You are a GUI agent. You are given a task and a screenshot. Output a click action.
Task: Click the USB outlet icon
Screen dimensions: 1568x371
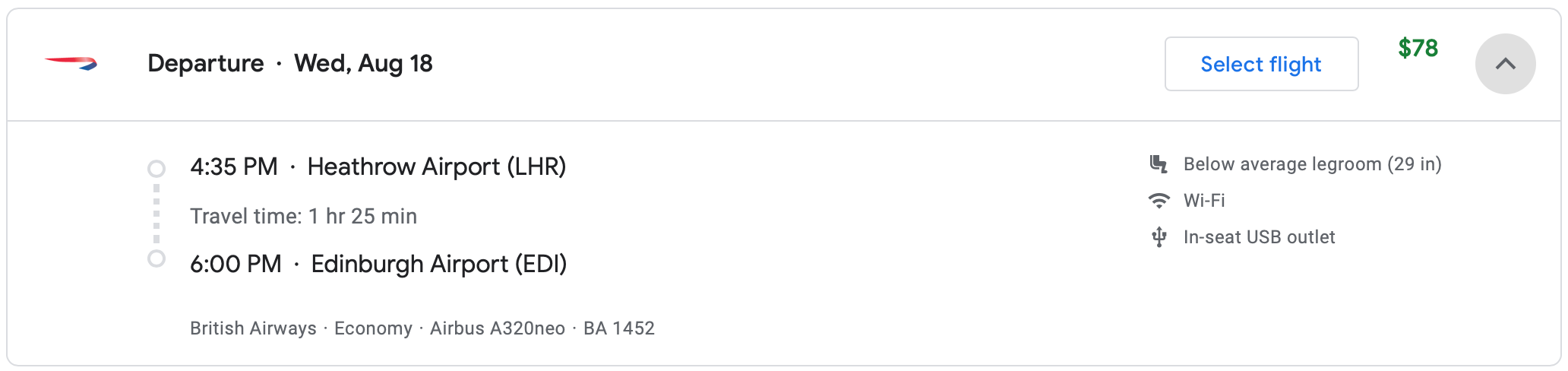pyautogui.click(x=1159, y=237)
